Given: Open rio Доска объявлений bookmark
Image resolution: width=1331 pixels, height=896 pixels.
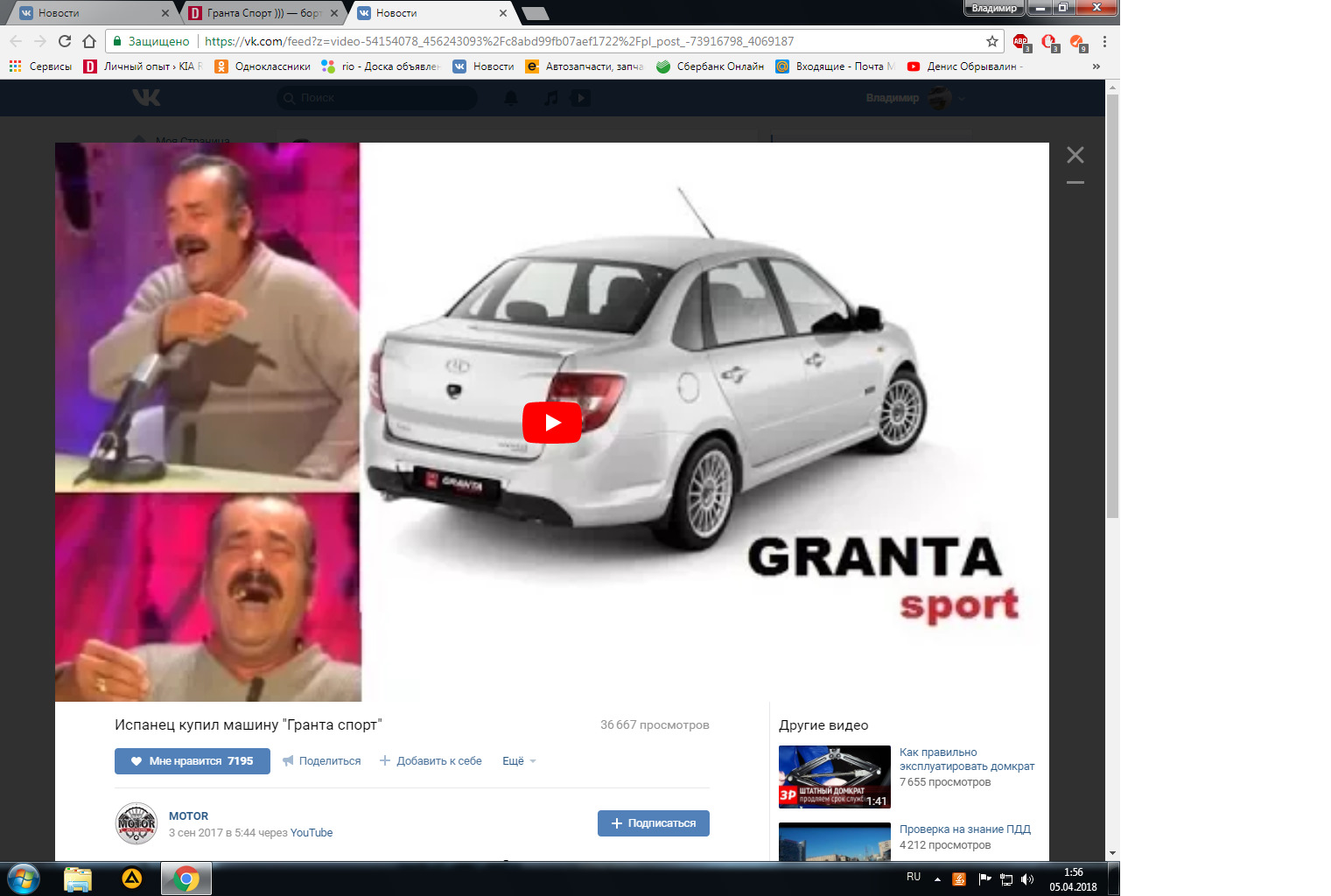Looking at the screenshot, I should tap(381, 66).
